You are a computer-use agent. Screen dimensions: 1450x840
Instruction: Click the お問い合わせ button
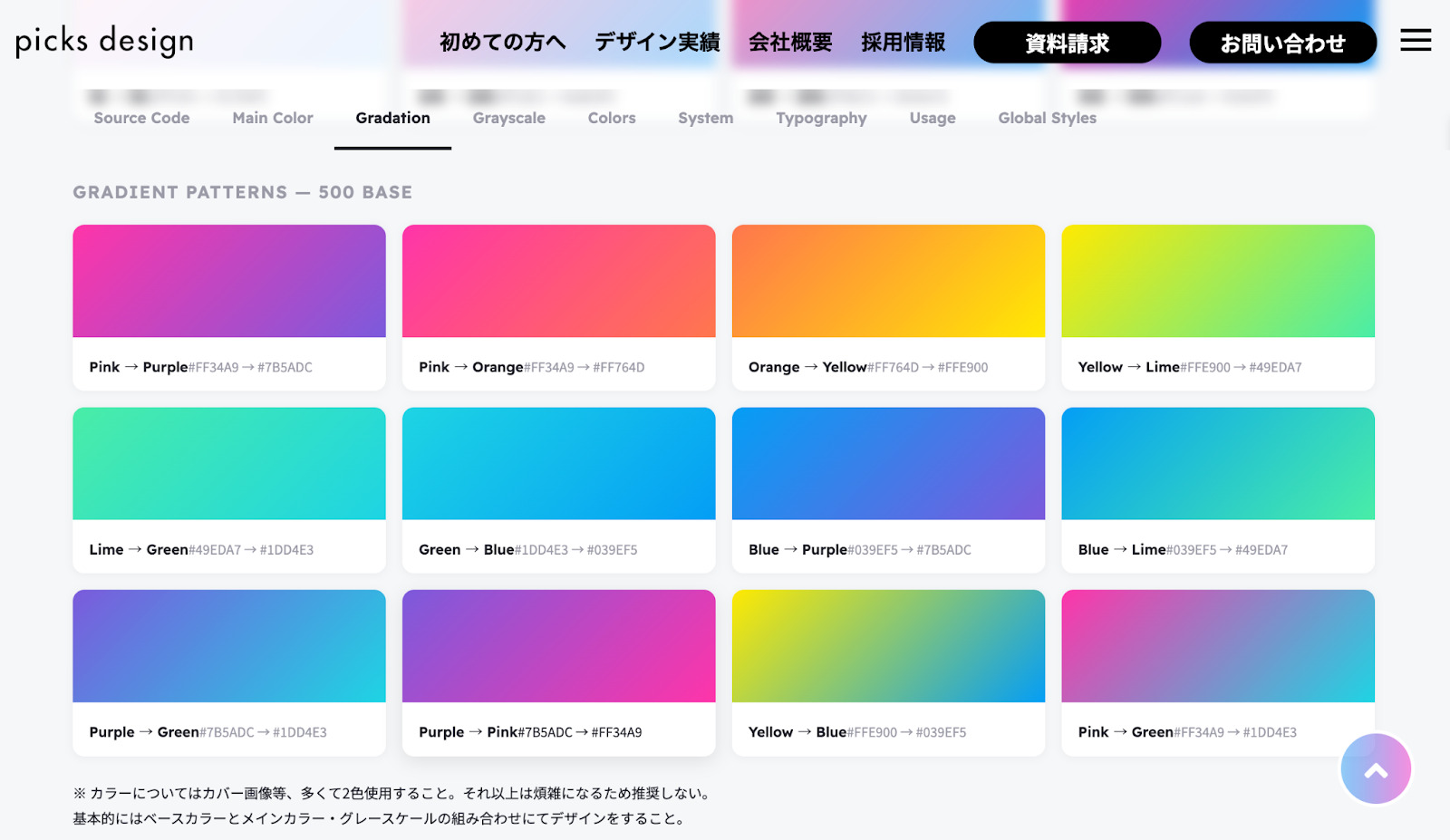point(1284,42)
